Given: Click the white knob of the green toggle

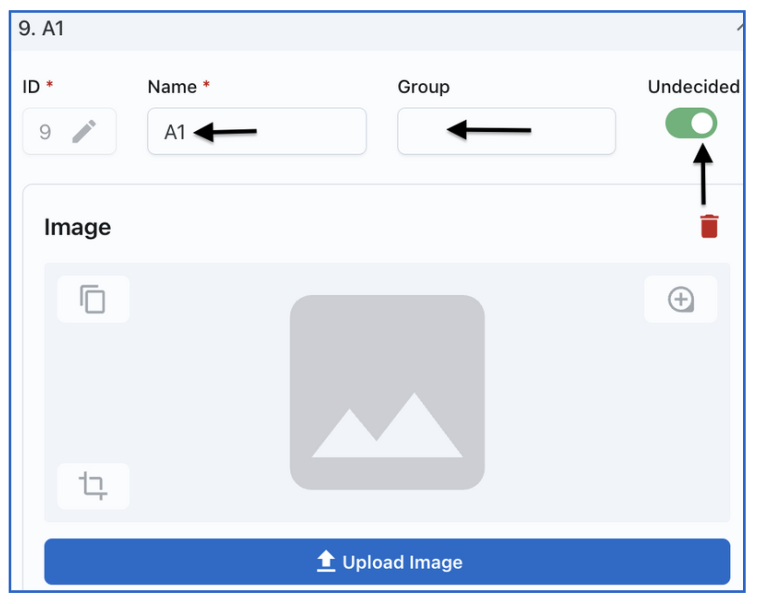Looking at the screenshot, I should [702, 123].
